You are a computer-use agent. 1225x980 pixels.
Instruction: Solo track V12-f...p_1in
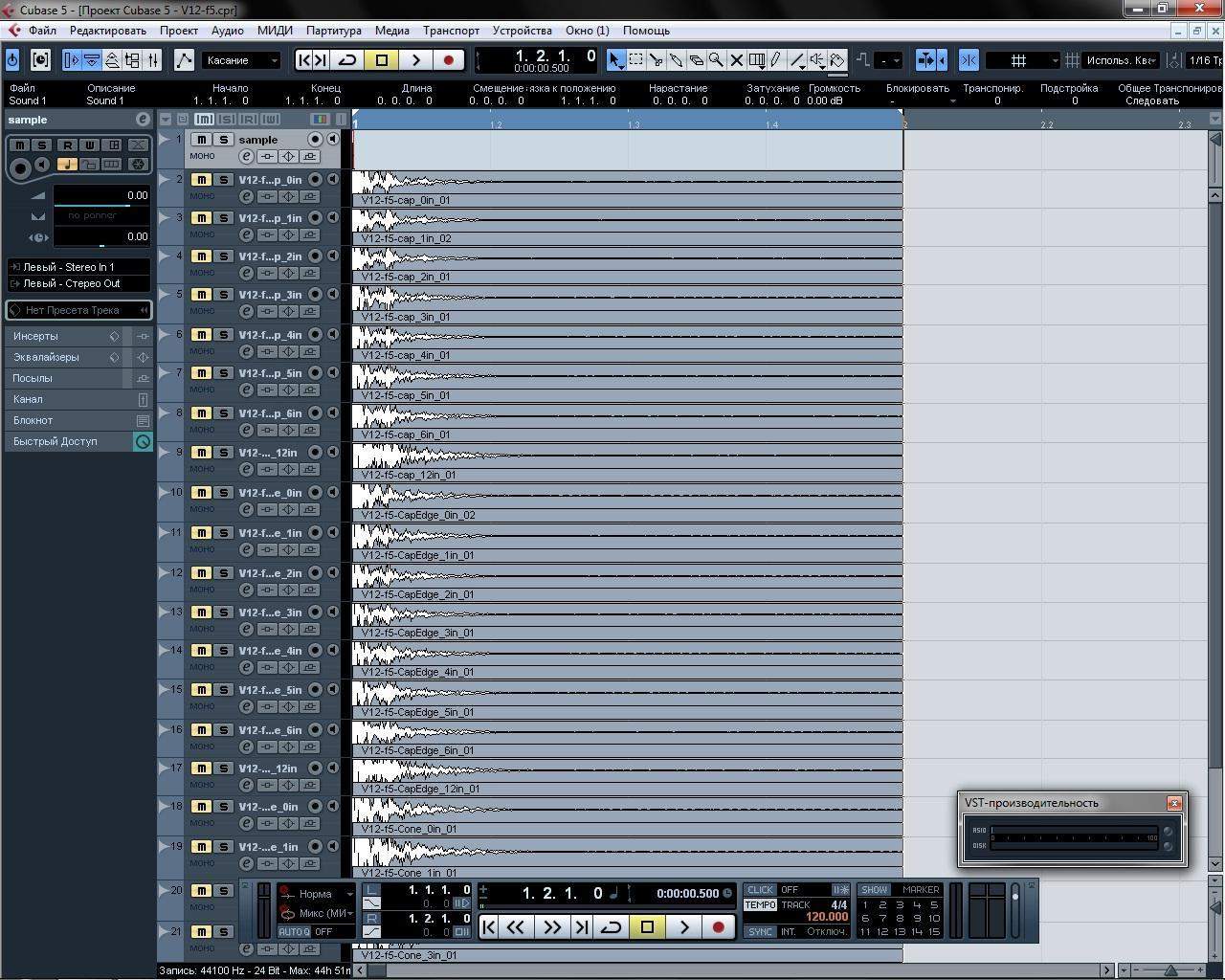point(223,218)
